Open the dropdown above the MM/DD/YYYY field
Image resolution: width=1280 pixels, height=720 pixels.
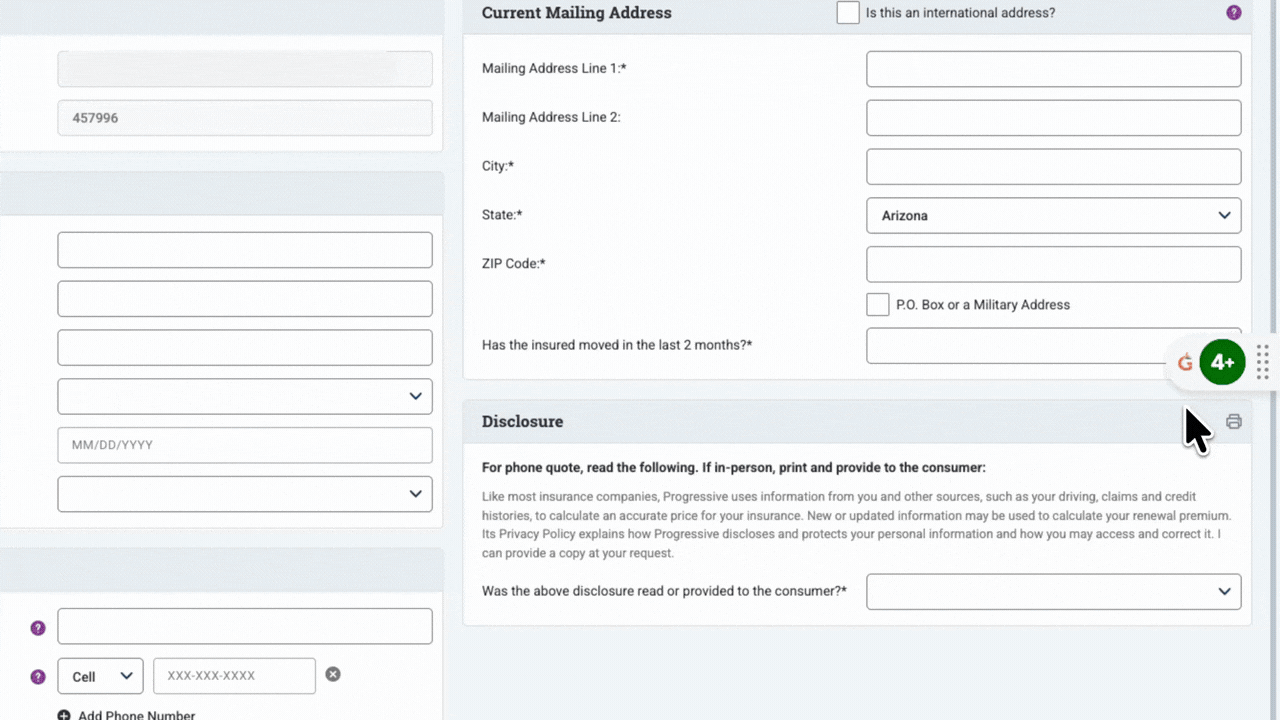pos(245,397)
